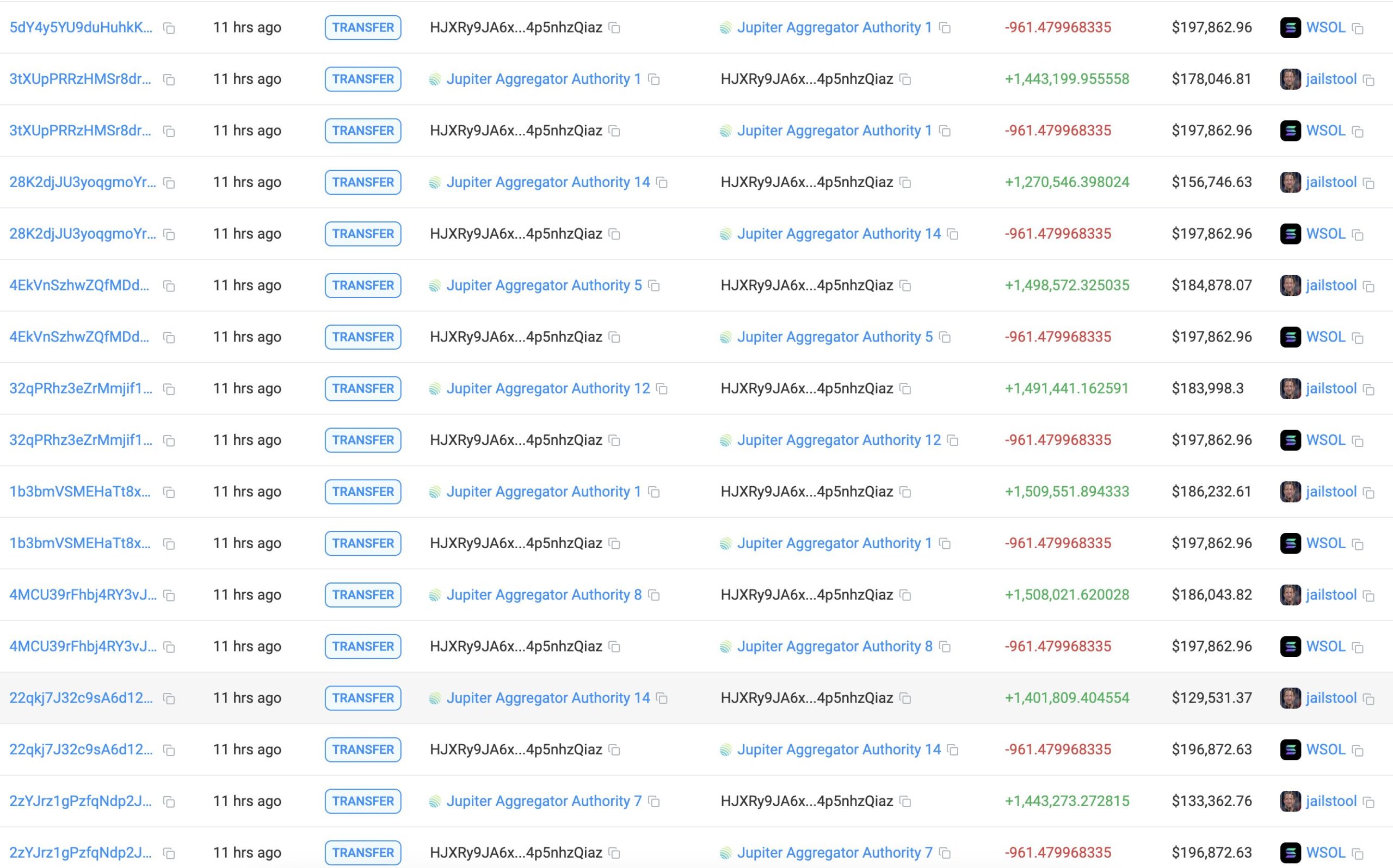1393x868 pixels.
Task: Copy 4MCU39rFhbj4RY3vJ signature in $186,043.82 row
Action: 169,596
